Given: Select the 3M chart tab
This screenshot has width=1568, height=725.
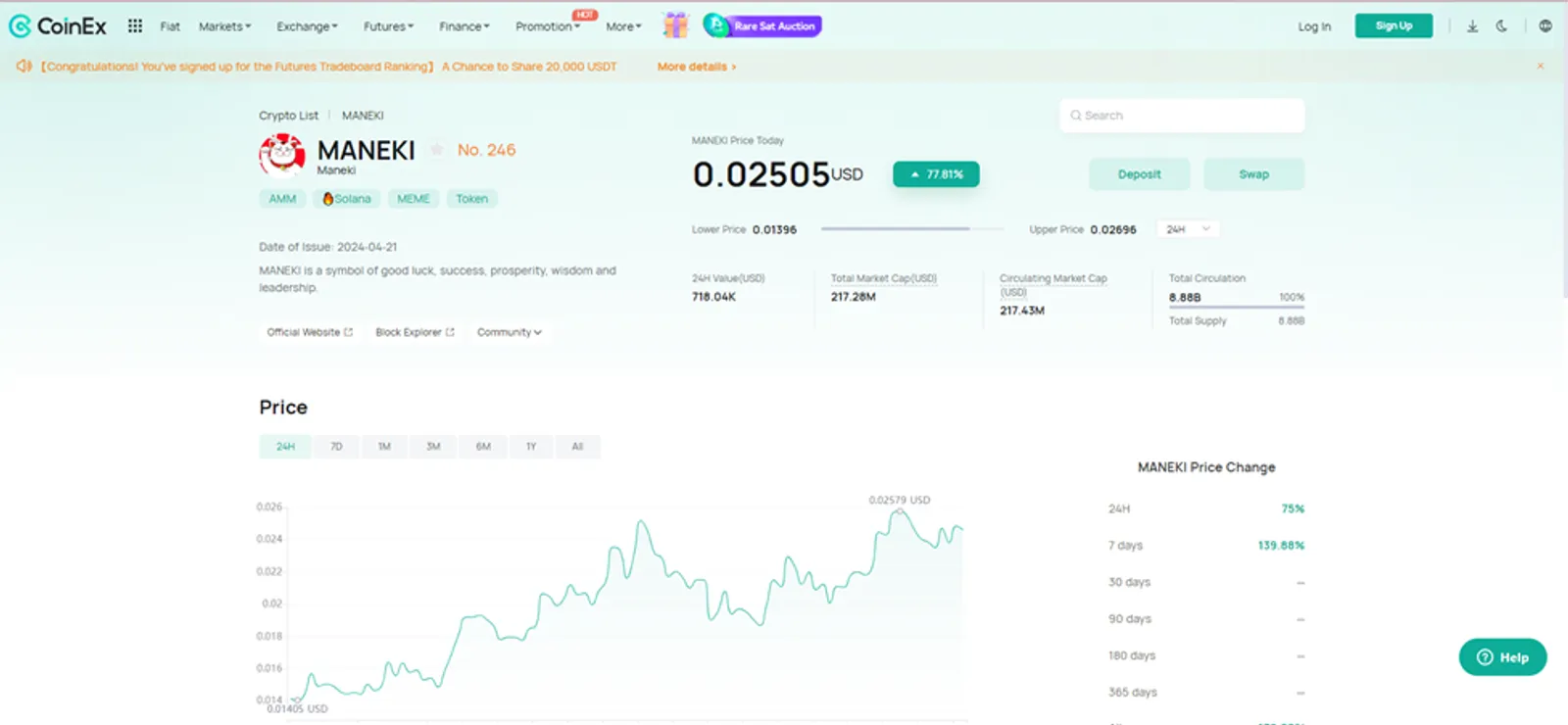Looking at the screenshot, I should pos(433,447).
